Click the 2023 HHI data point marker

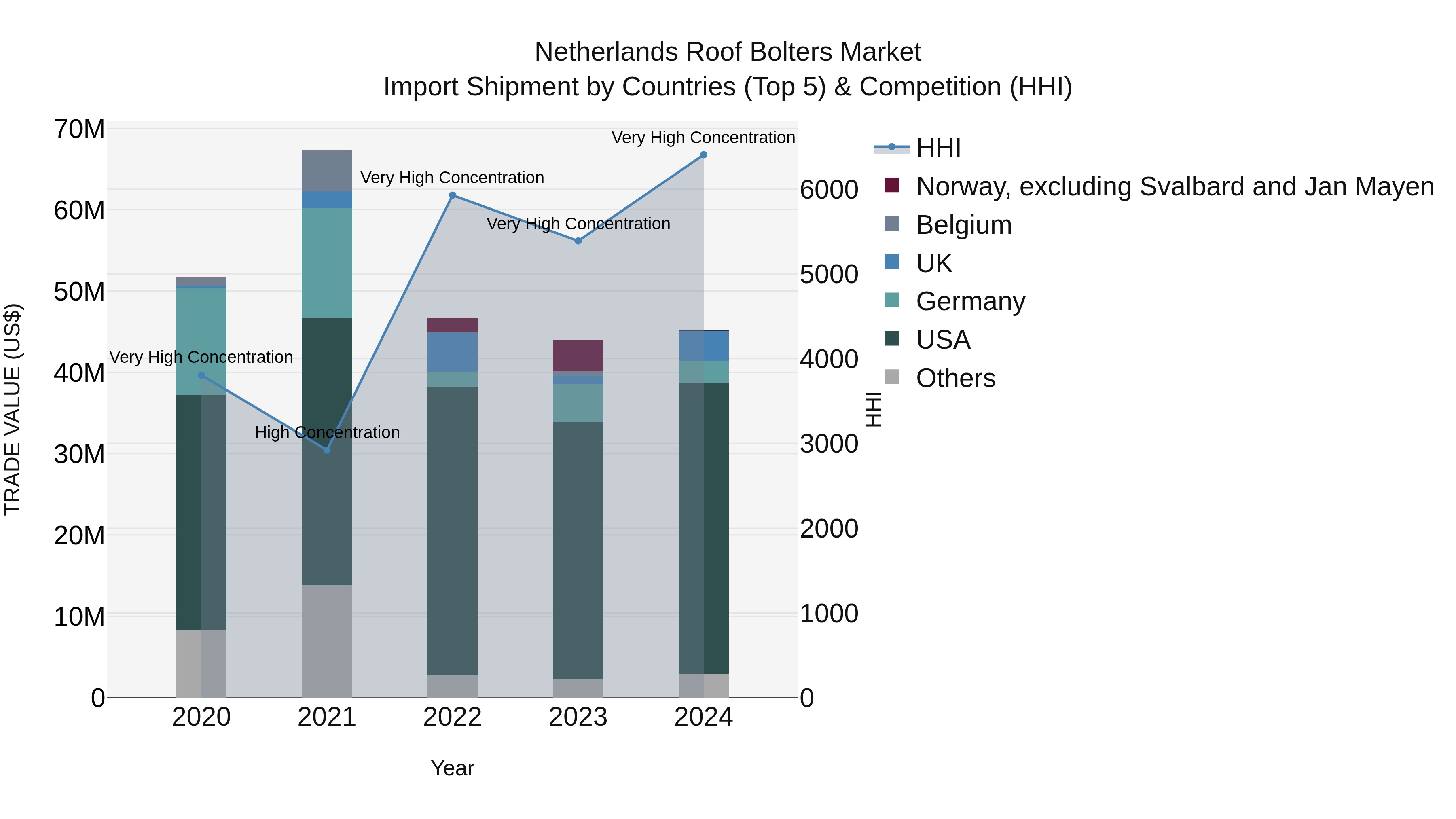[578, 241]
